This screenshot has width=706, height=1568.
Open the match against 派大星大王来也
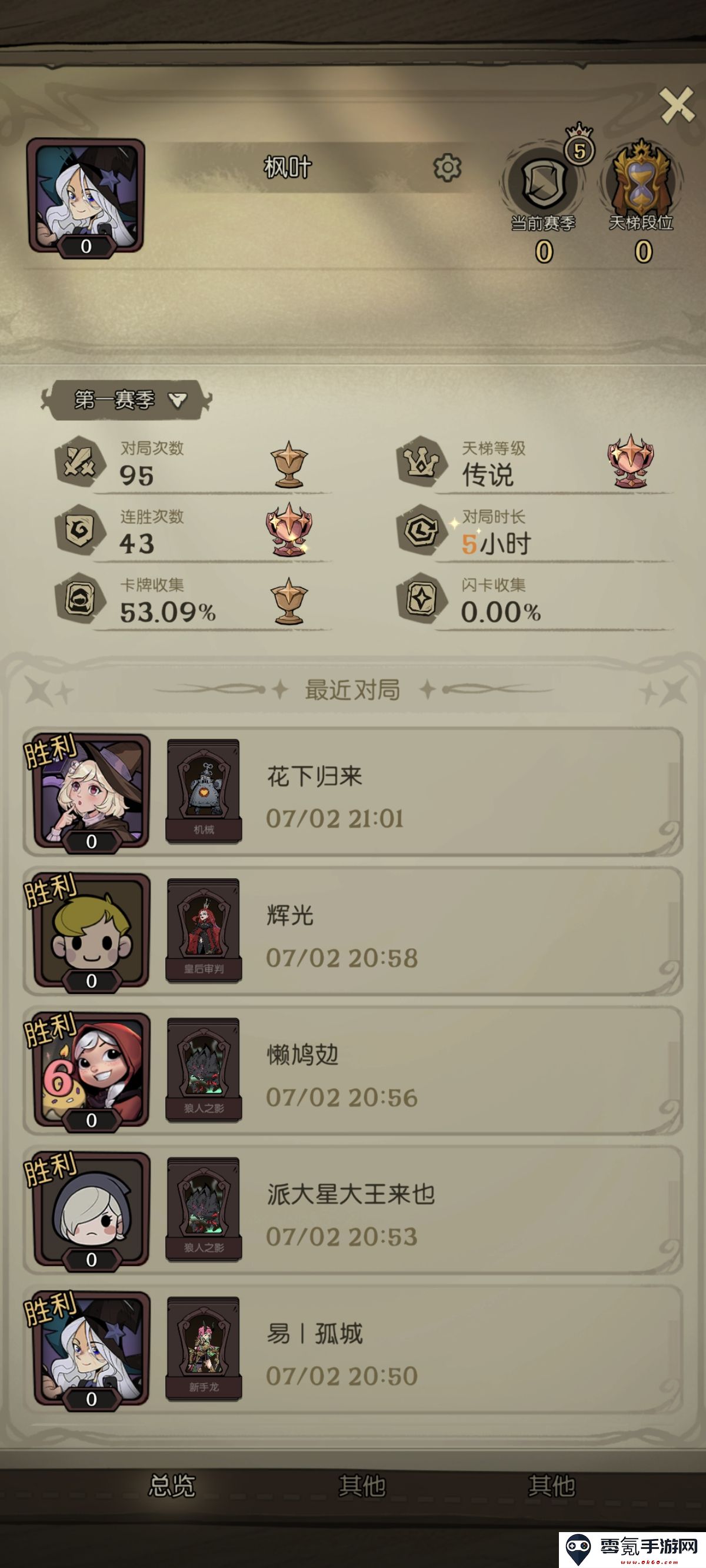click(x=353, y=1210)
